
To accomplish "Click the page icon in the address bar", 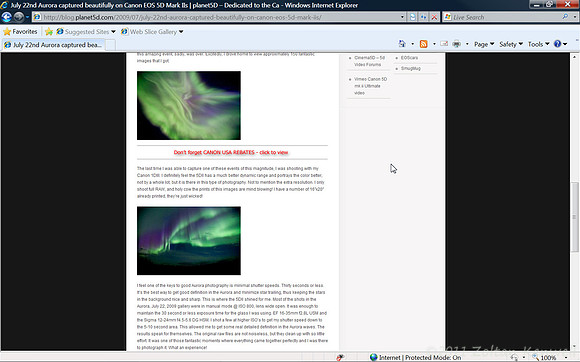I will (x=37, y=17).
